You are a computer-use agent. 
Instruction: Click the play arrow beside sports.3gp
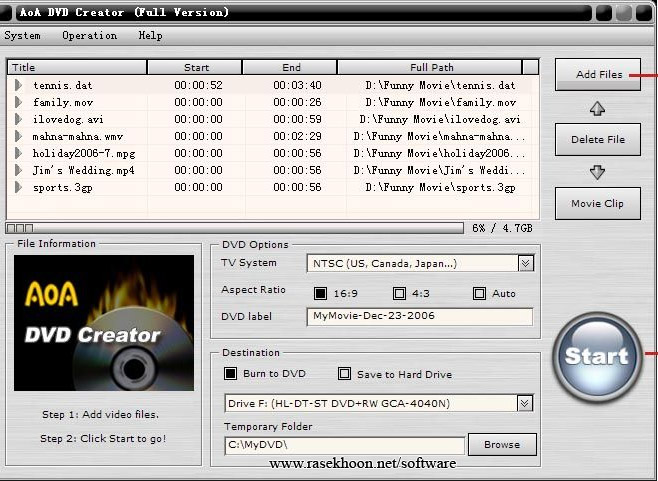click(18, 187)
